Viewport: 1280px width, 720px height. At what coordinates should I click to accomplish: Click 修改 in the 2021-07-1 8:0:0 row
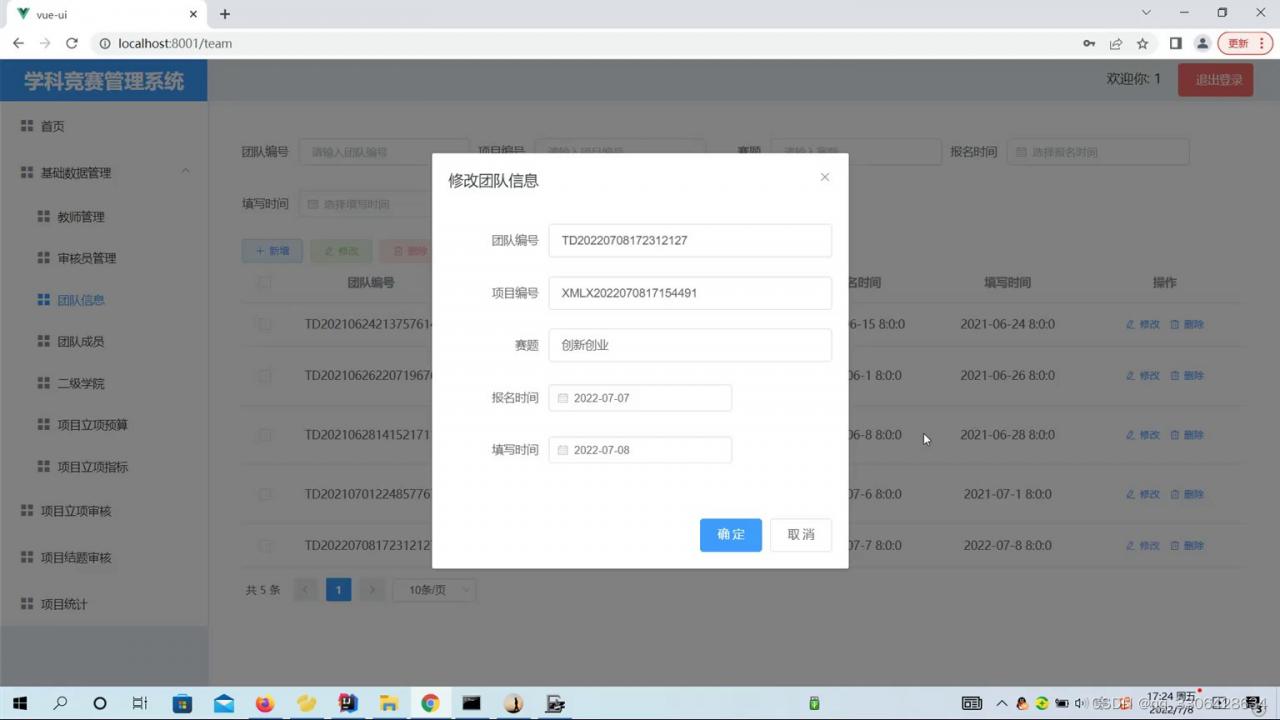pyautogui.click(x=1143, y=494)
